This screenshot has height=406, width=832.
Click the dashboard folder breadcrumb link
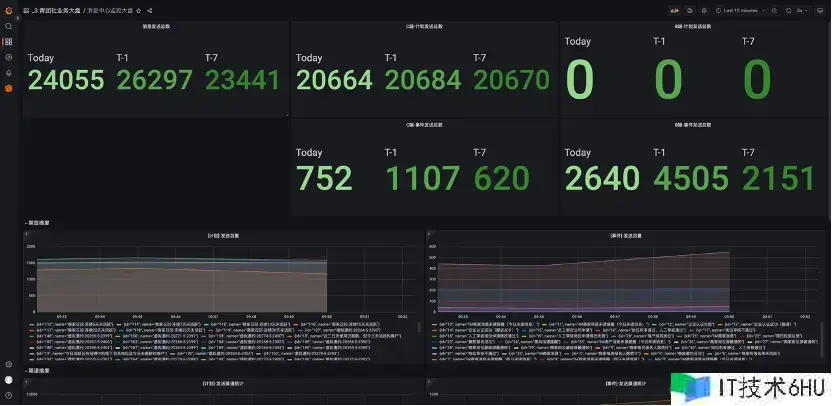click(56, 10)
